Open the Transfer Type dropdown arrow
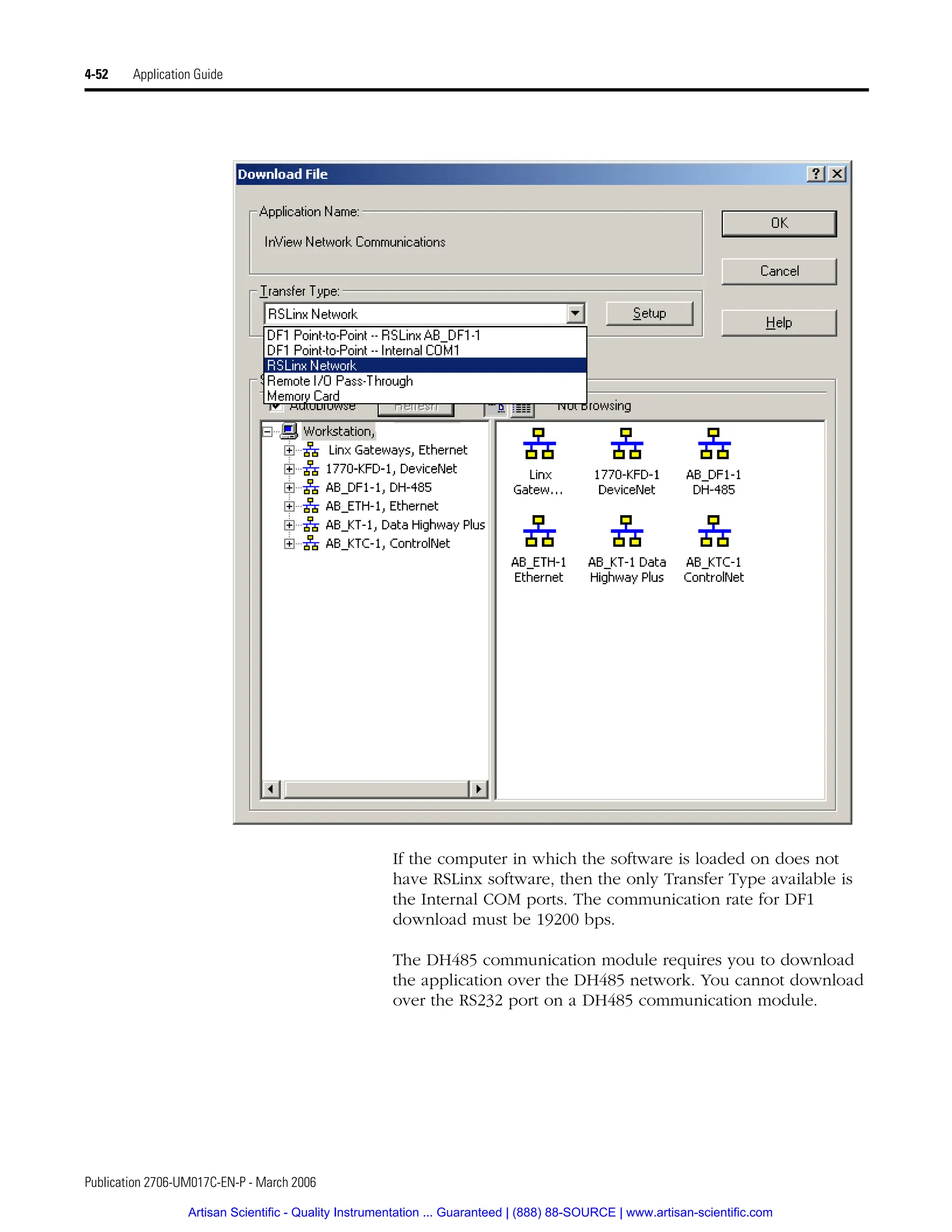Image resolution: width=952 pixels, height=1232 pixels. point(575,314)
